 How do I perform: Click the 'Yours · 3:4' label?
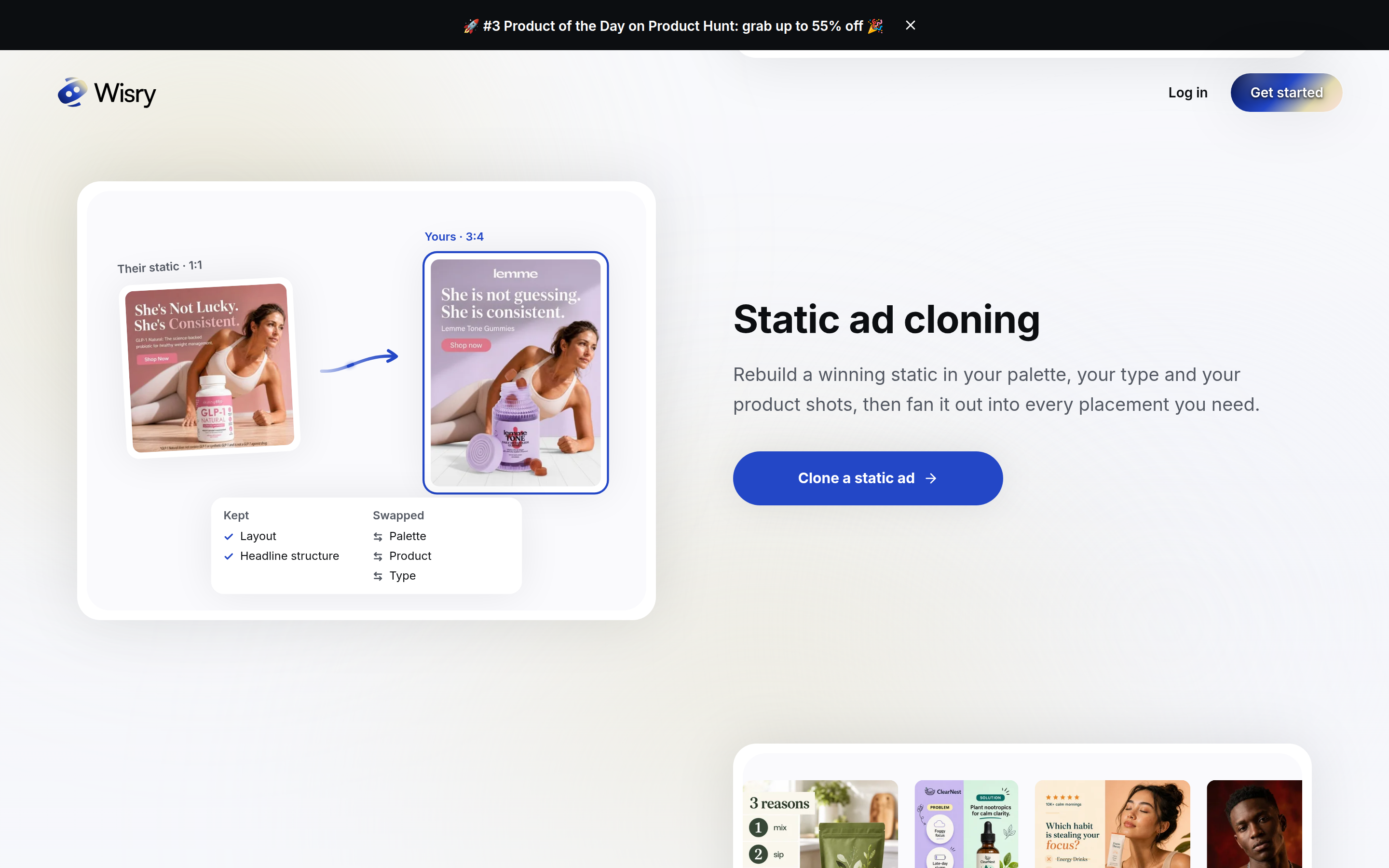[x=454, y=236]
